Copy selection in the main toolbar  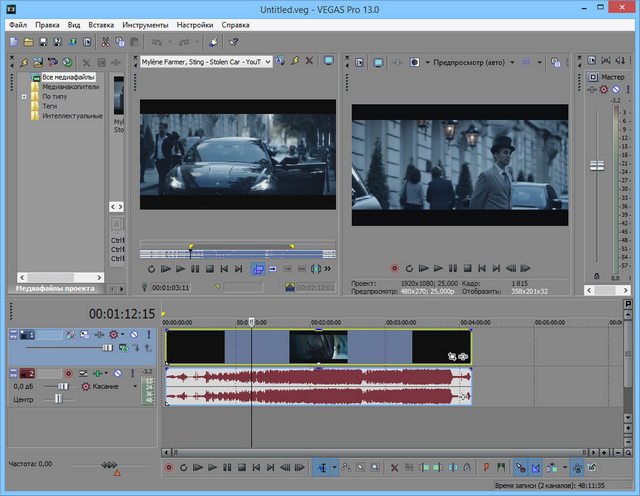(120, 42)
